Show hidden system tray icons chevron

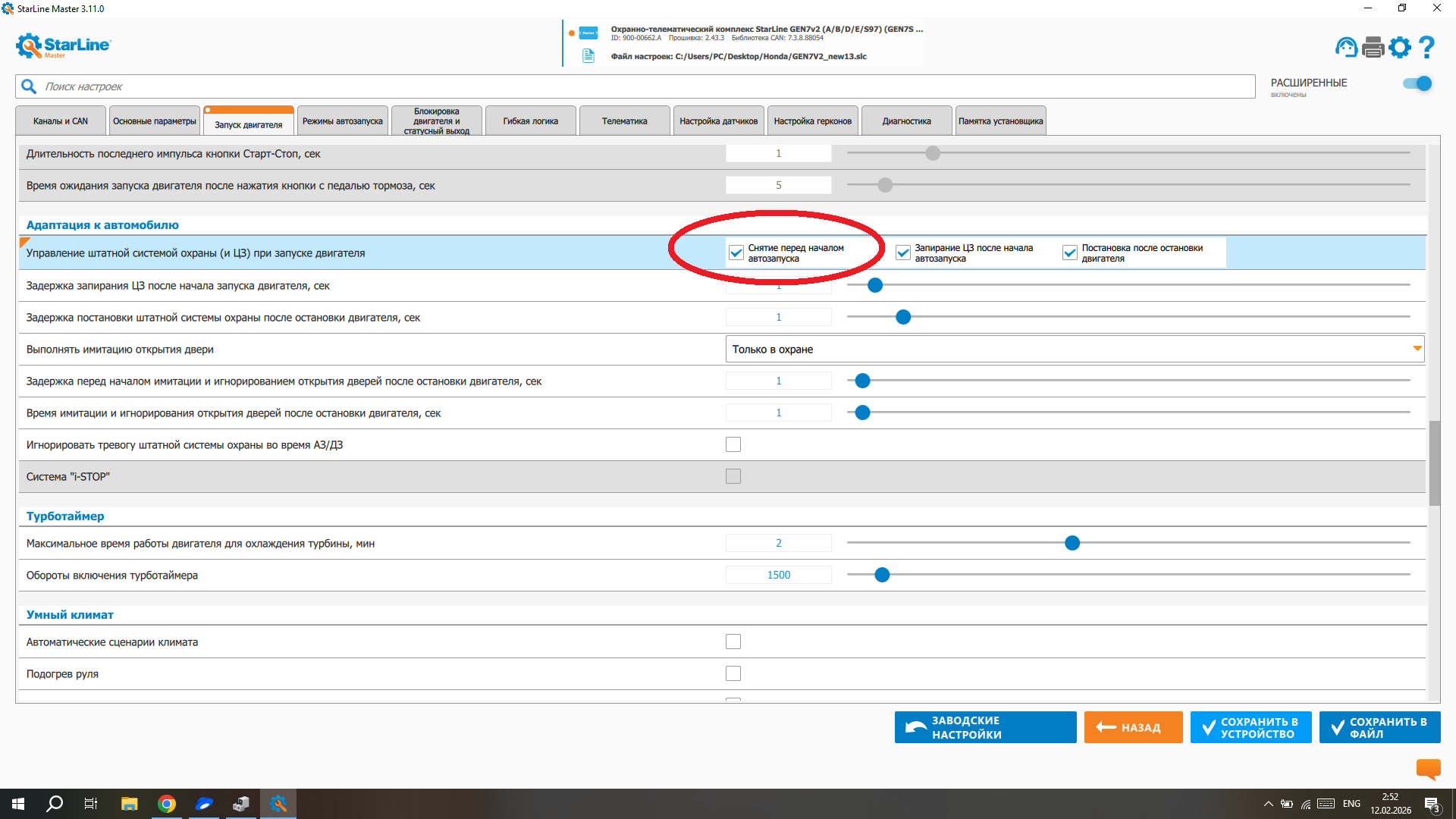pos(1268,804)
